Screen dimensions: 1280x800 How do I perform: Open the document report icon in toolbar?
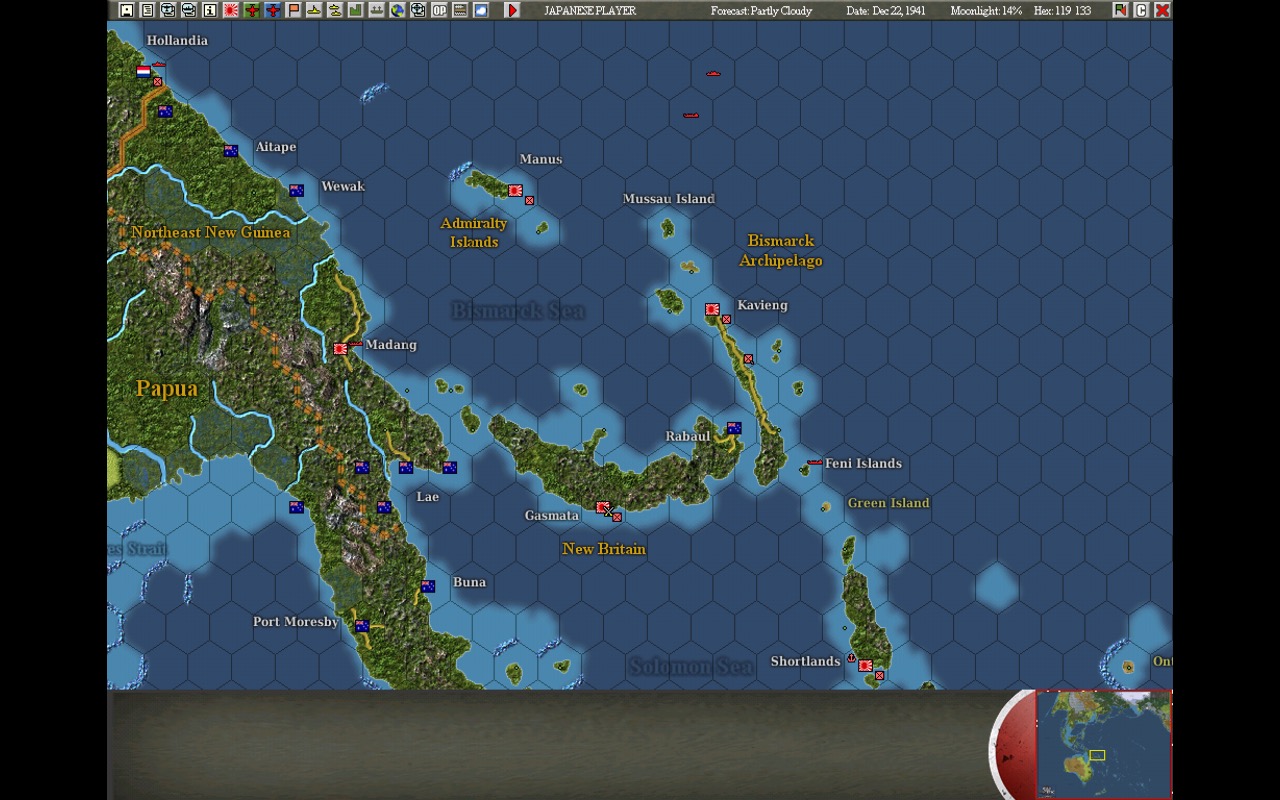pyautogui.click(x=147, y=10)
